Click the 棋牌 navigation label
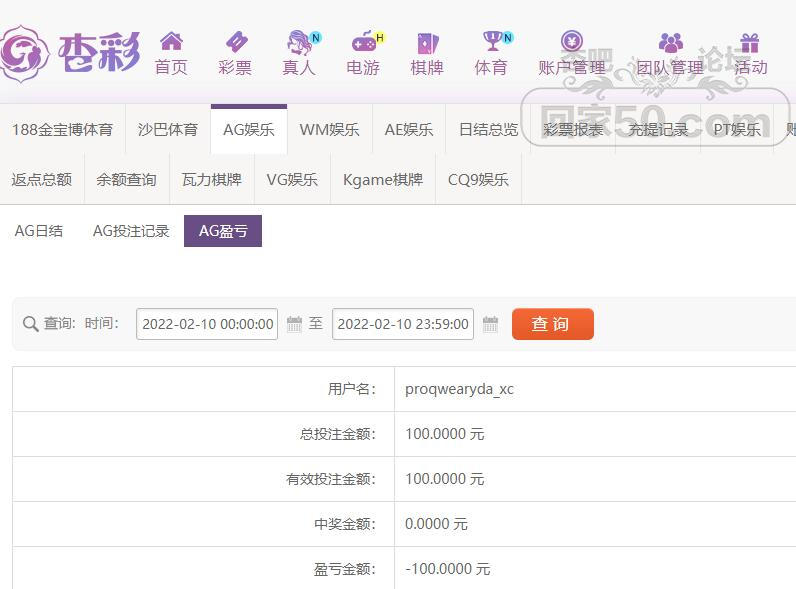The height and width of the screenshot is (589, 796). (x=427, y=67)
